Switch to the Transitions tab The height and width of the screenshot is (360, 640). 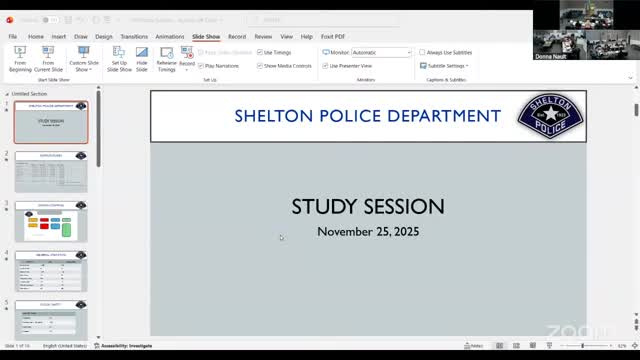(134, 36)
